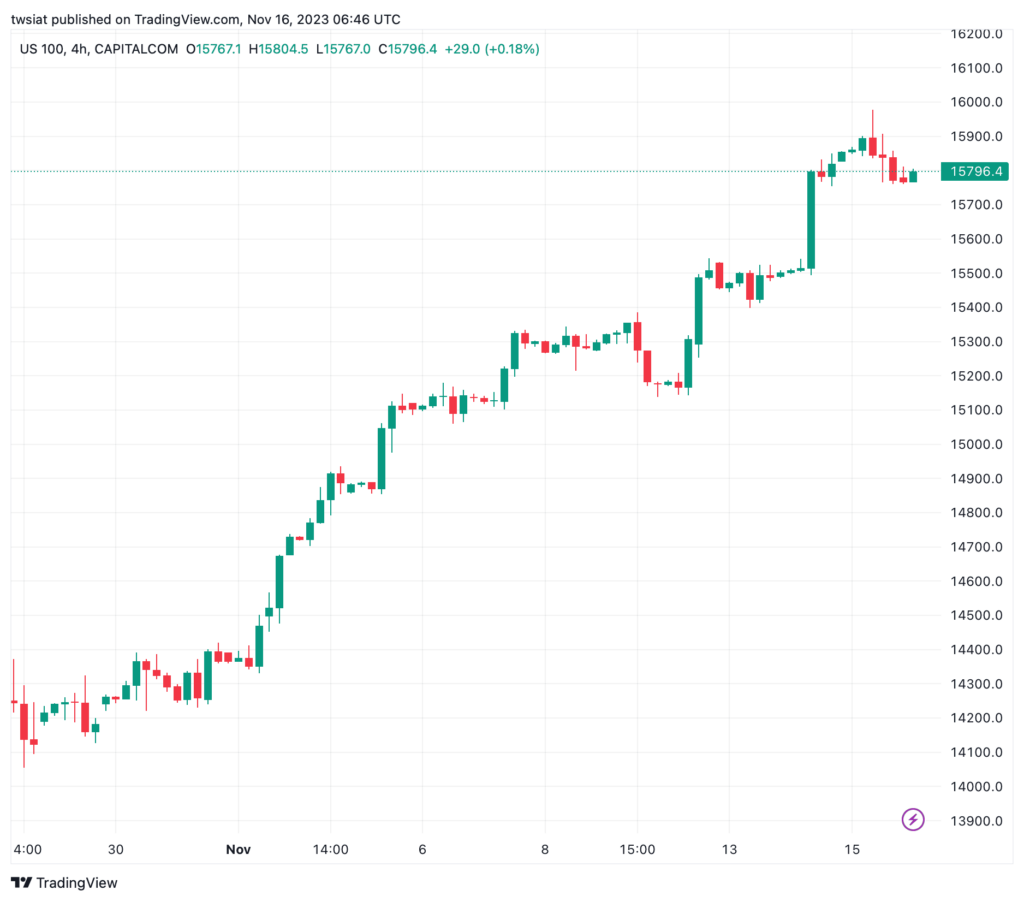
Task: Click the 14000.0 price scale label
Action: click(976, 786)
